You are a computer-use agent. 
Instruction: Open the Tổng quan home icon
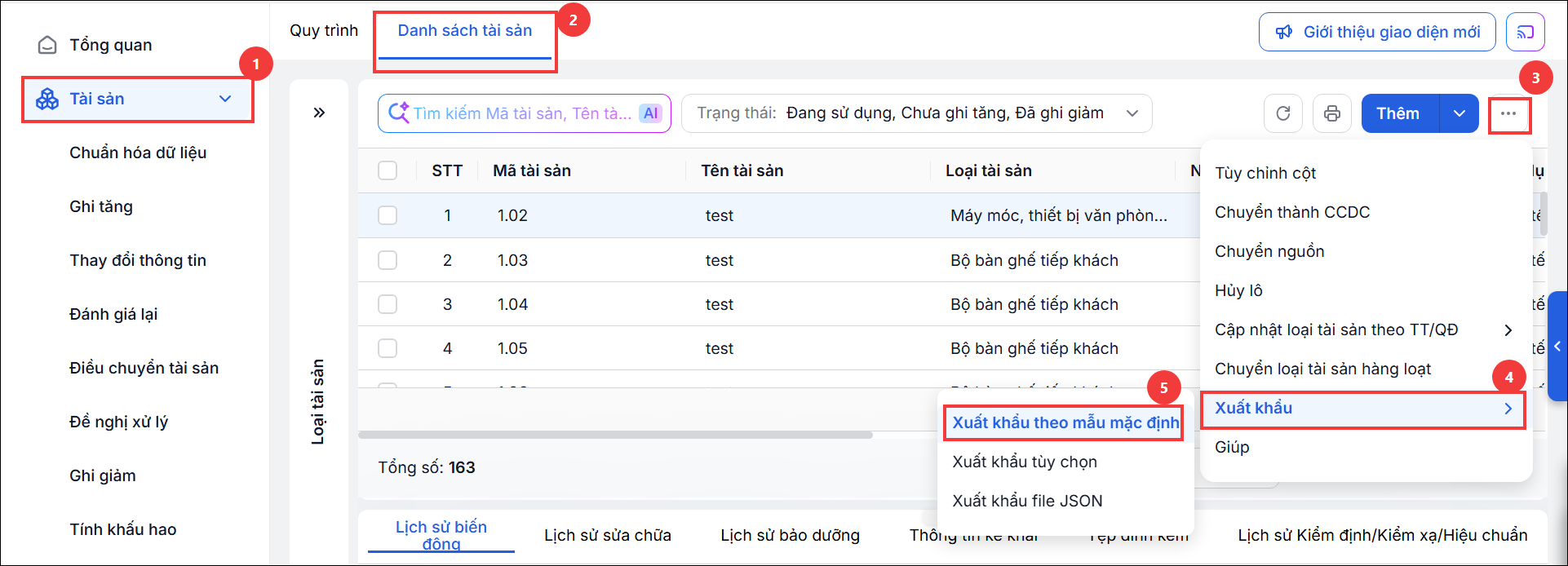[47, 45]
